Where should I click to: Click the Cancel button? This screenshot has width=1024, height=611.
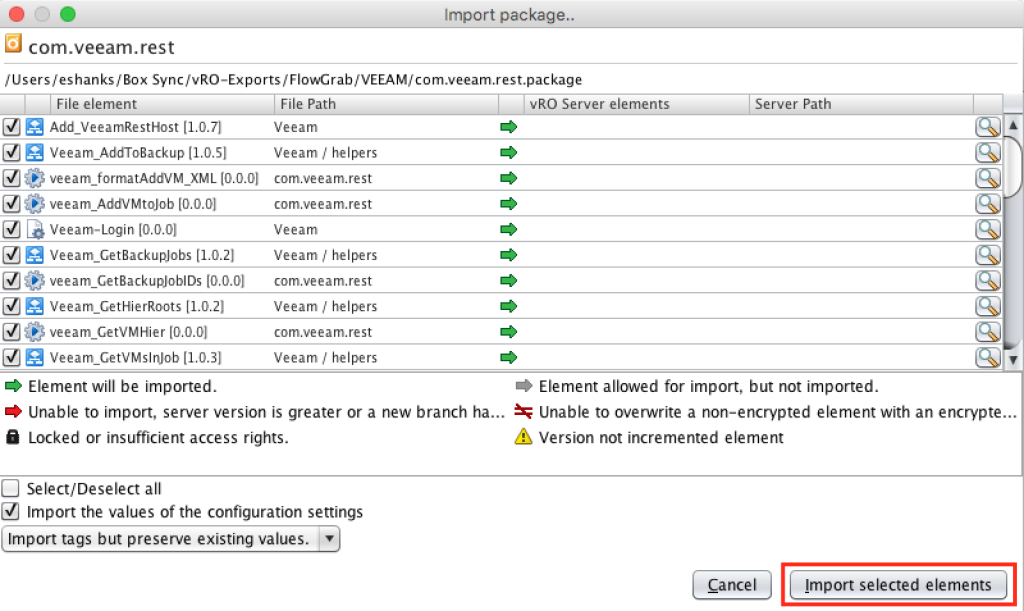click(732, 585)
